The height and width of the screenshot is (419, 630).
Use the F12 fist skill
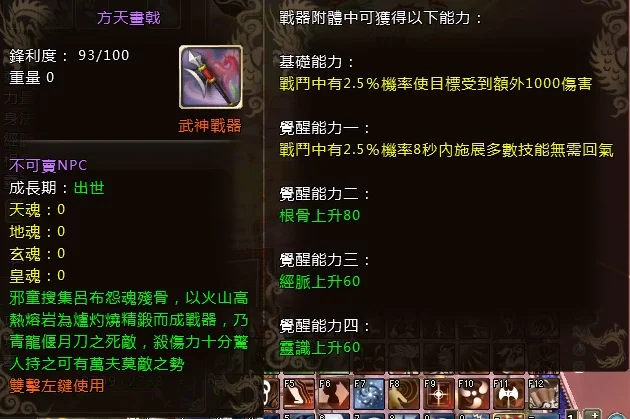(543, 393)
